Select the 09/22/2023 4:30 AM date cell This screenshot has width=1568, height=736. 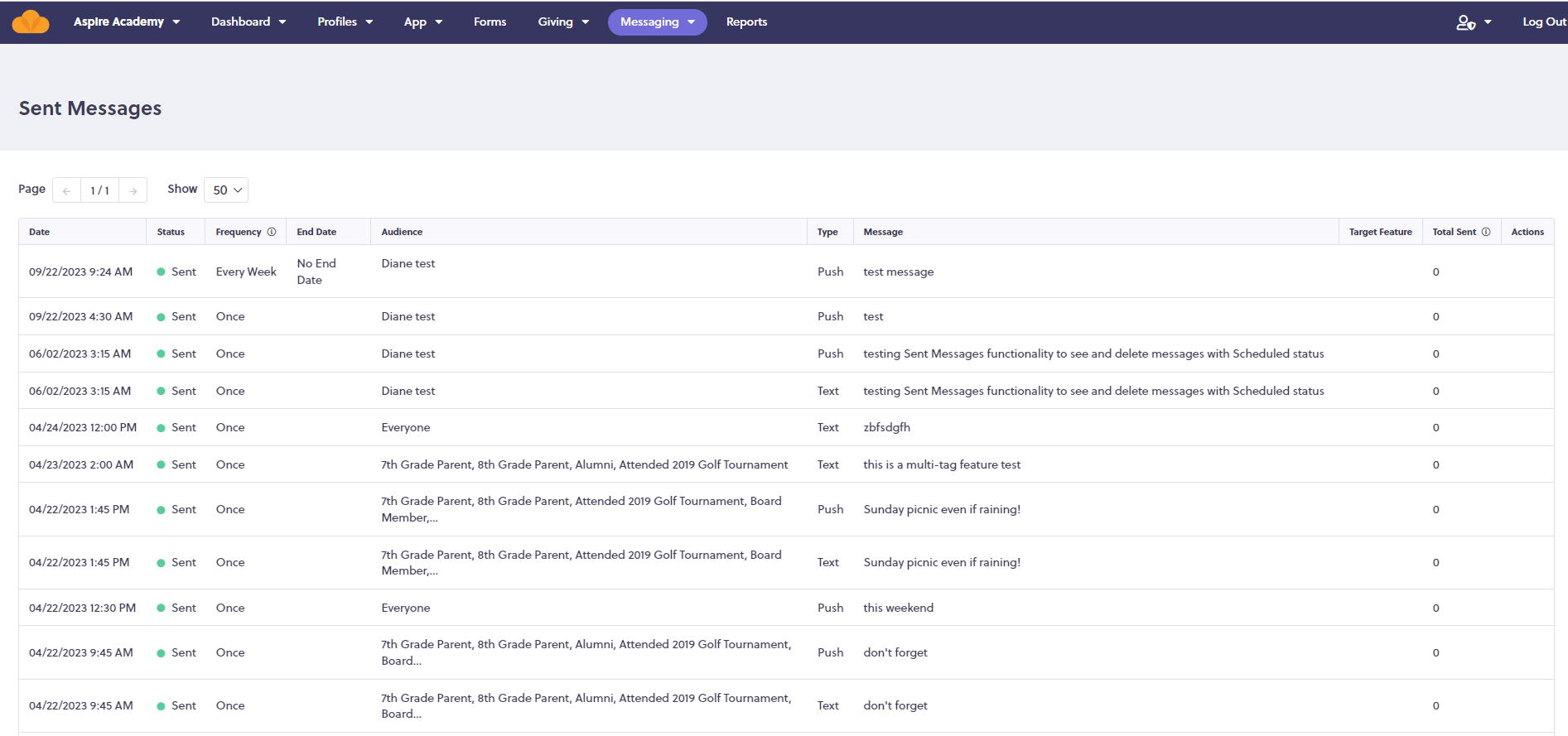click(80, 316)
